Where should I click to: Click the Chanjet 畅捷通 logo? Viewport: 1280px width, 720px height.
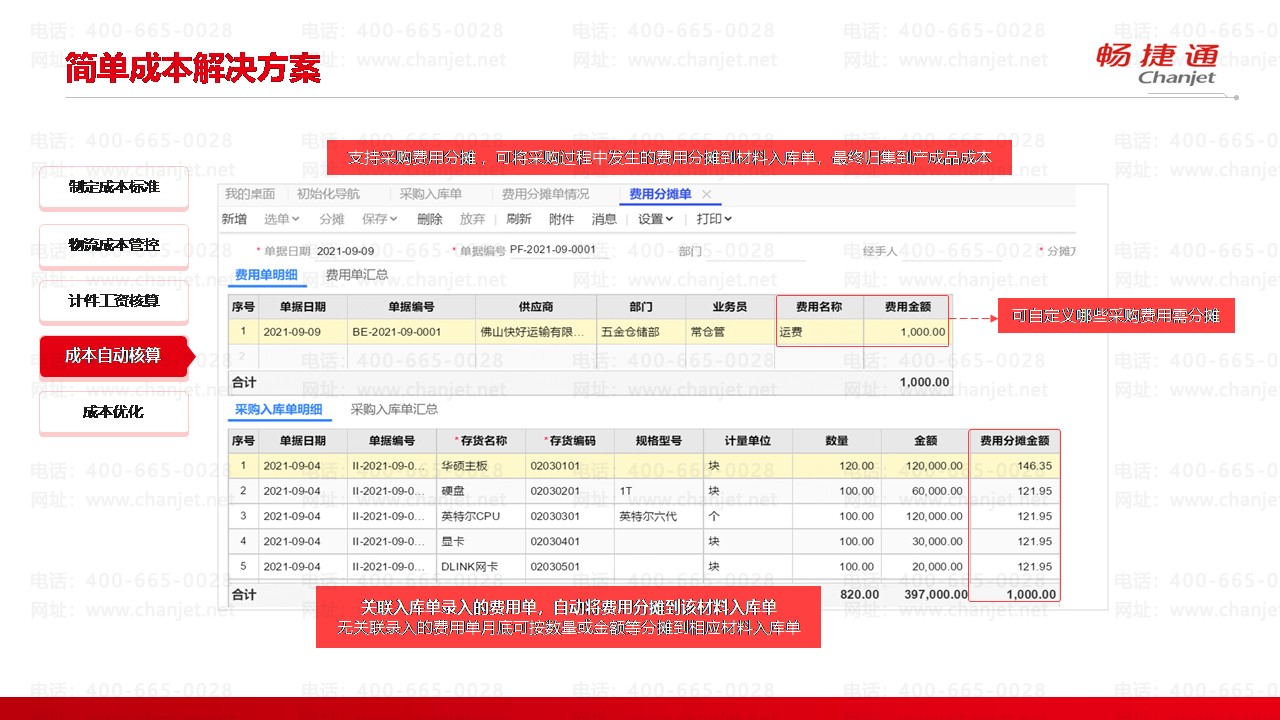[x=1157, y=64]
